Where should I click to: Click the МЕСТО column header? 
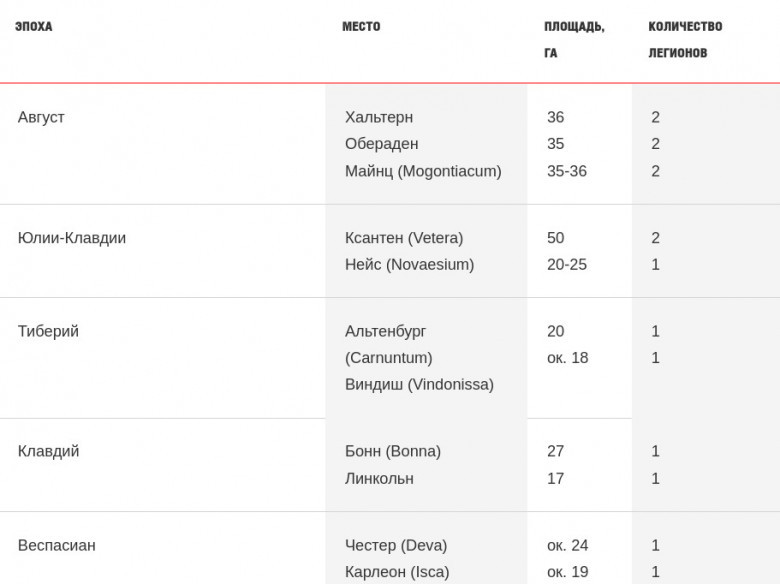click(x=361, y=26)
